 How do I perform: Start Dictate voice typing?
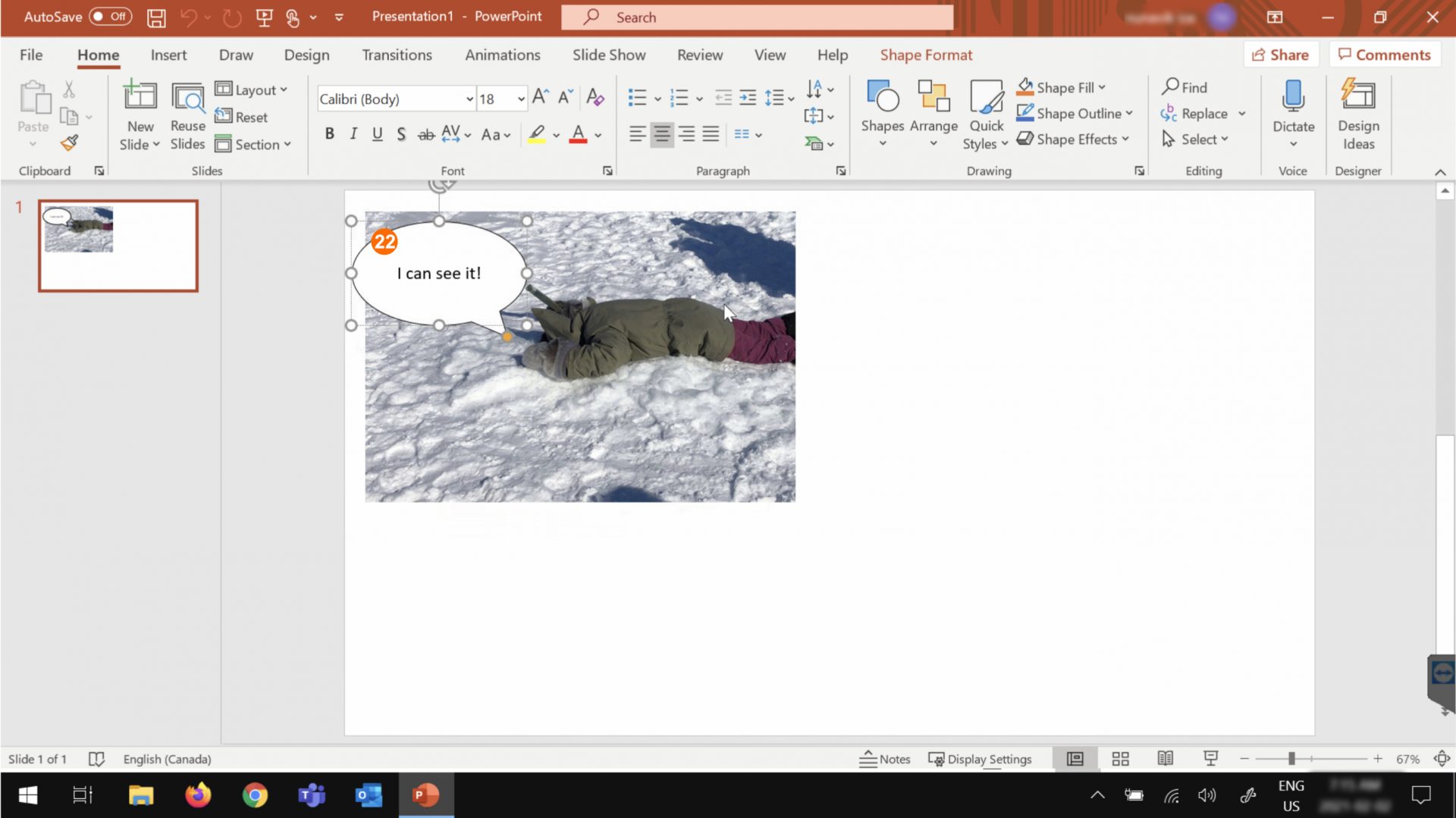[1292, 106]
